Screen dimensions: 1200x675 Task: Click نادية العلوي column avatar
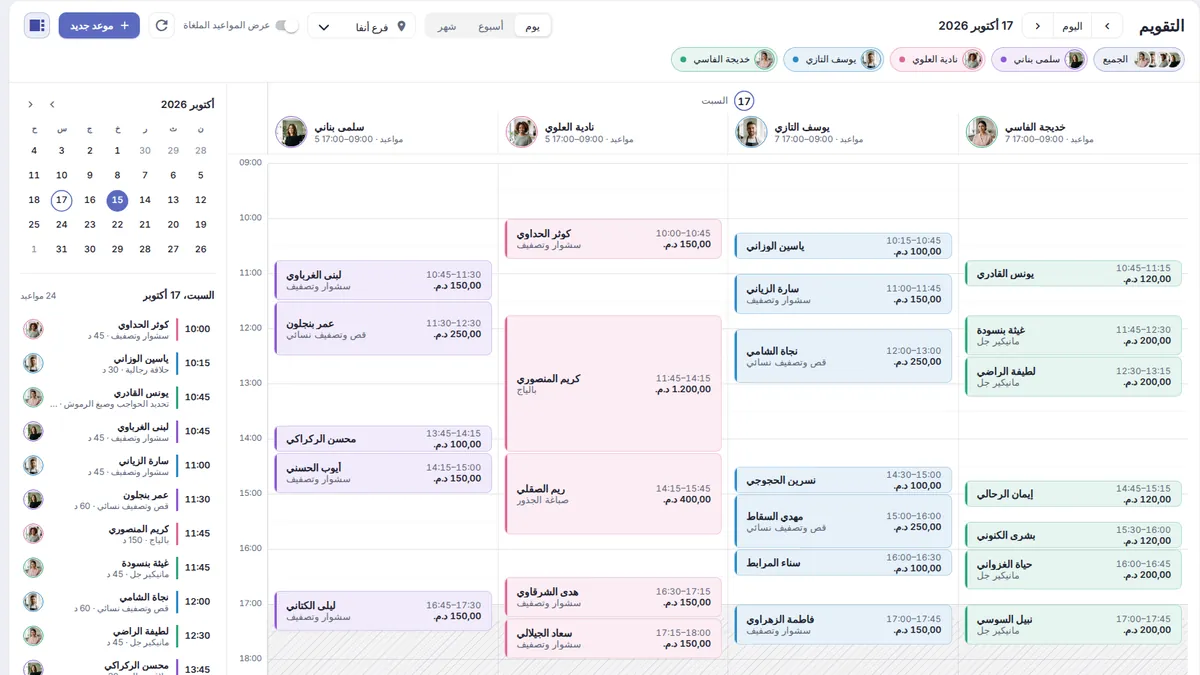(x=522, y=132)
